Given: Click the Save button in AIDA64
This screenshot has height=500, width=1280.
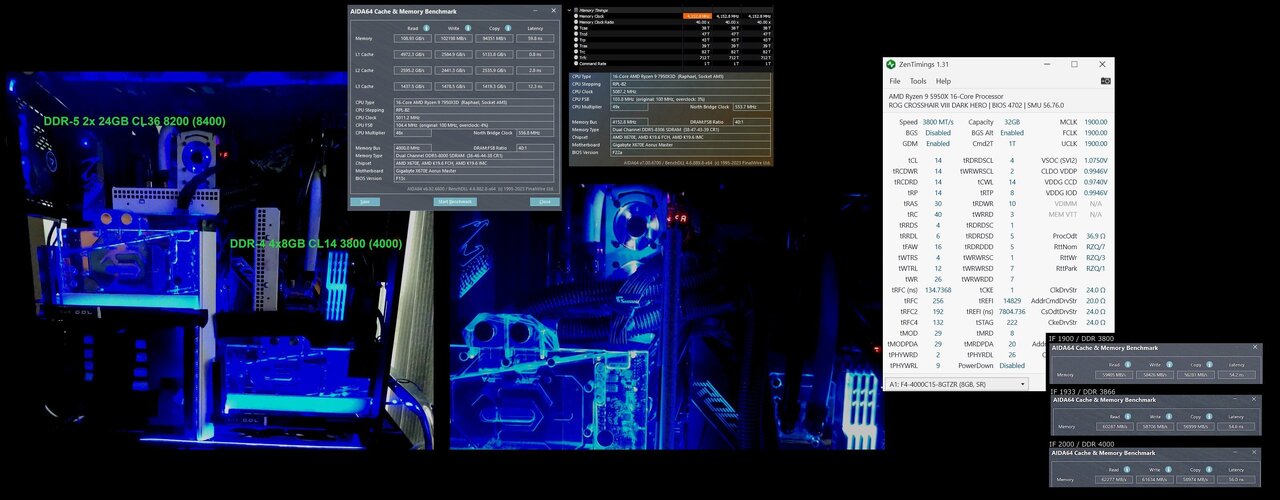Looking at the screenshot, I should tap(365, 201).
